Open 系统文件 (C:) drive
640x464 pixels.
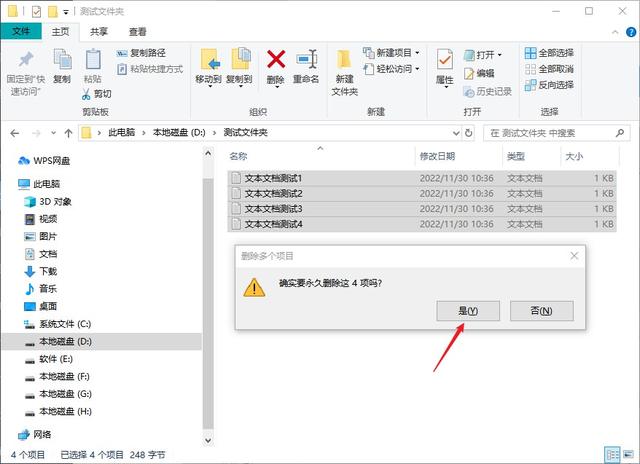pyautogui.click(x=58, y=324)
